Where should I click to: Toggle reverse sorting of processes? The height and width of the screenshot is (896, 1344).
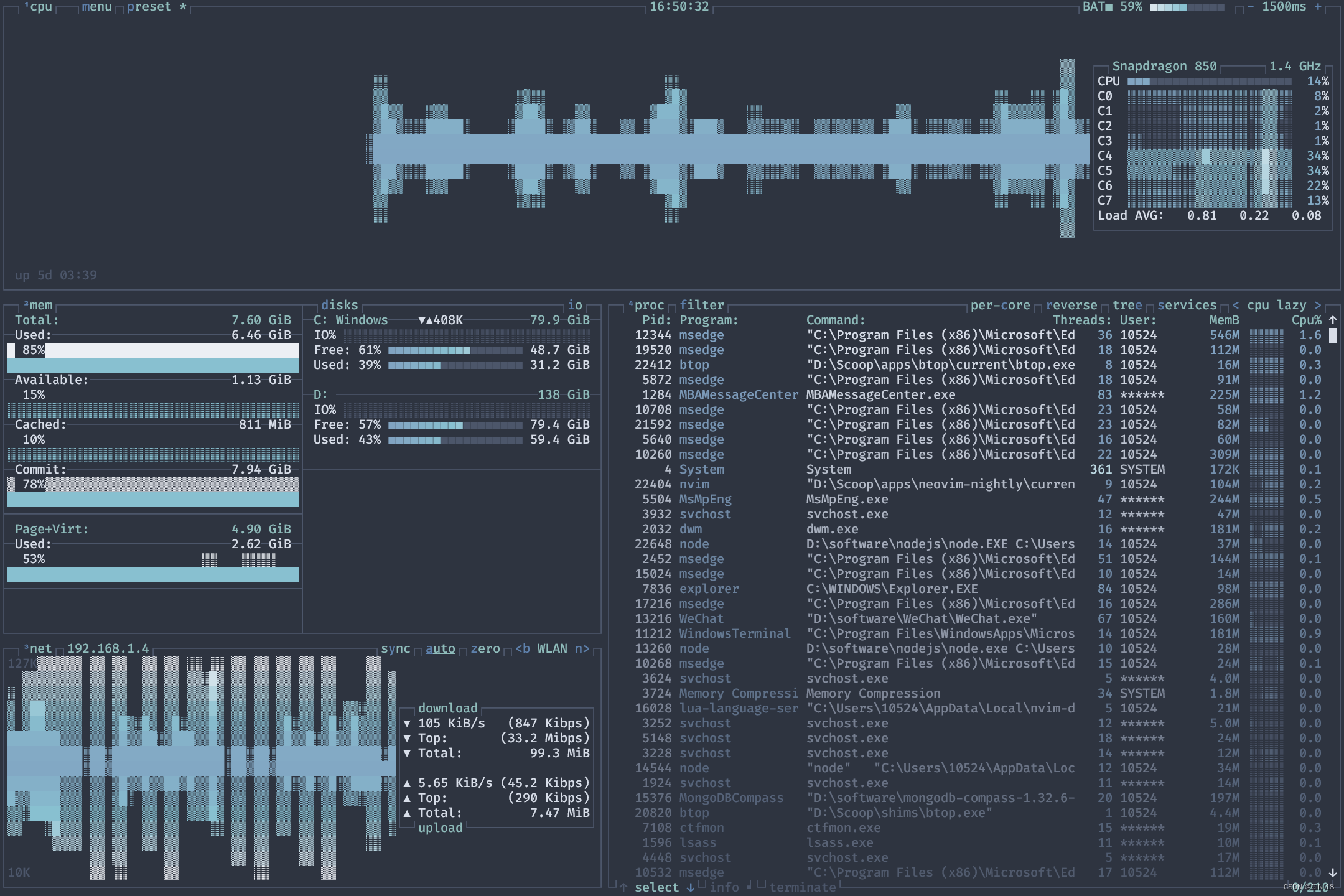click(1071, 305)
